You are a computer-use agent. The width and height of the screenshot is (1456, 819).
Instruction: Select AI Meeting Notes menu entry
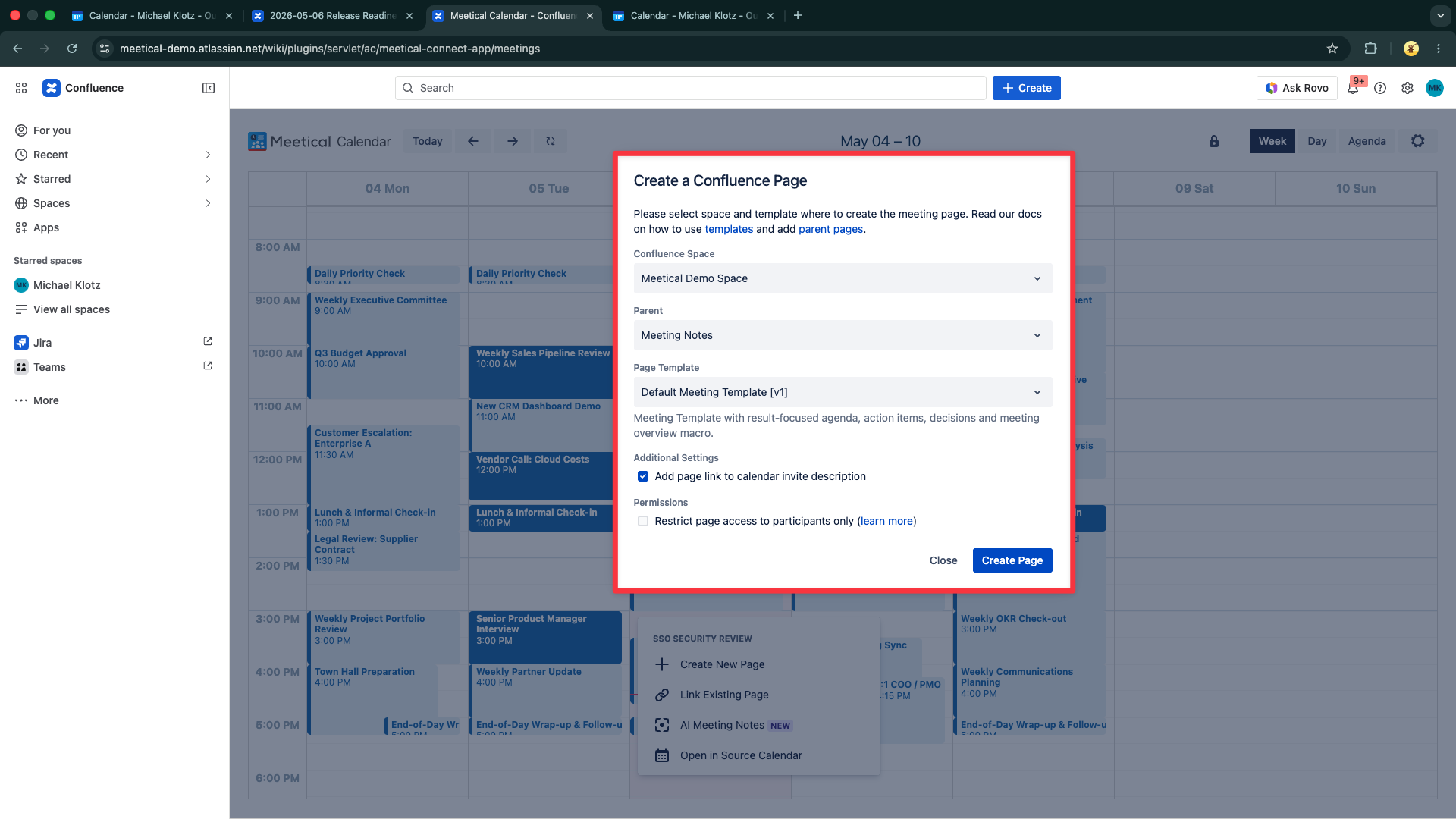click(759, 725)
